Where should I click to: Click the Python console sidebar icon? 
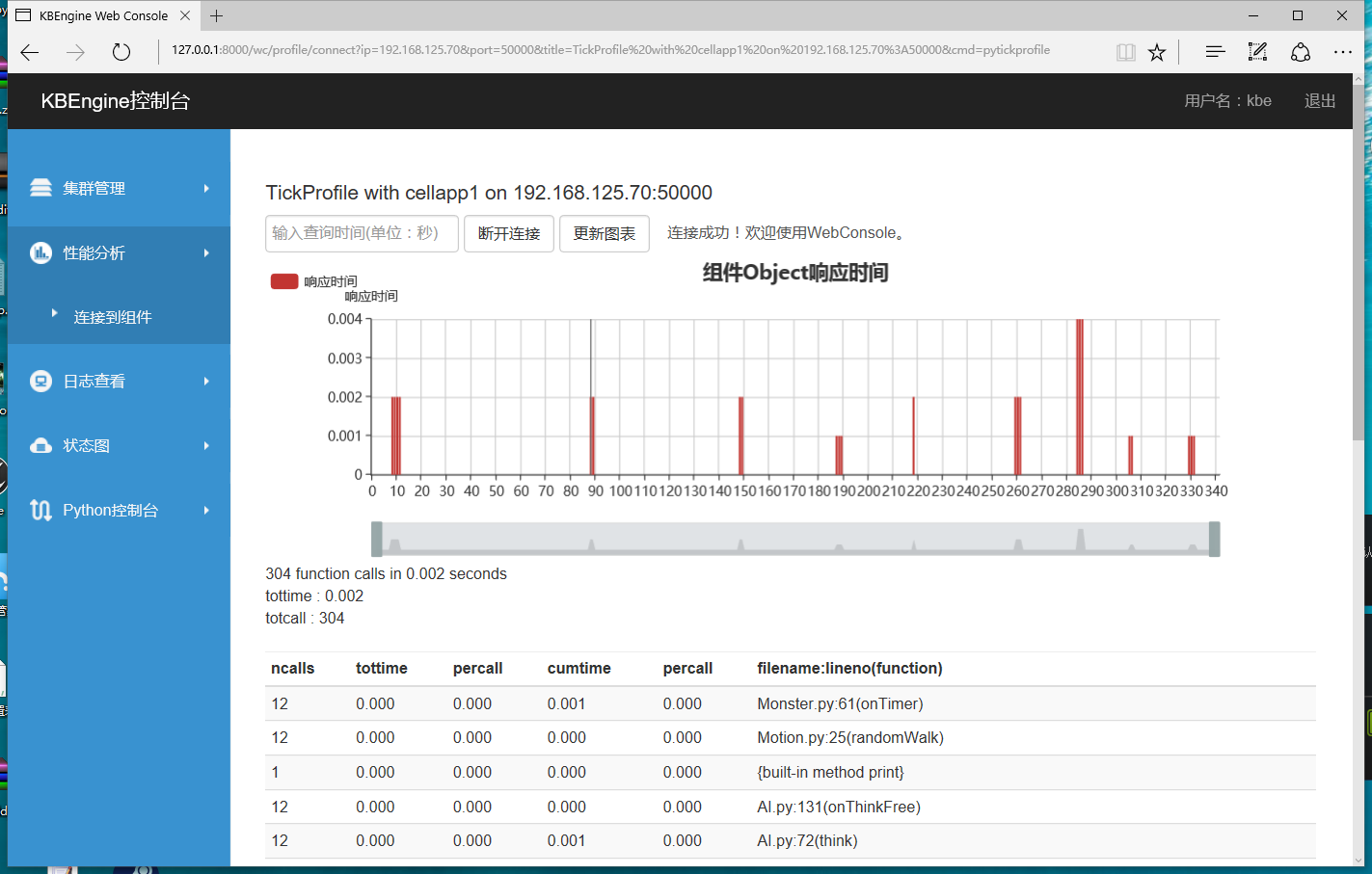point(40,510)
